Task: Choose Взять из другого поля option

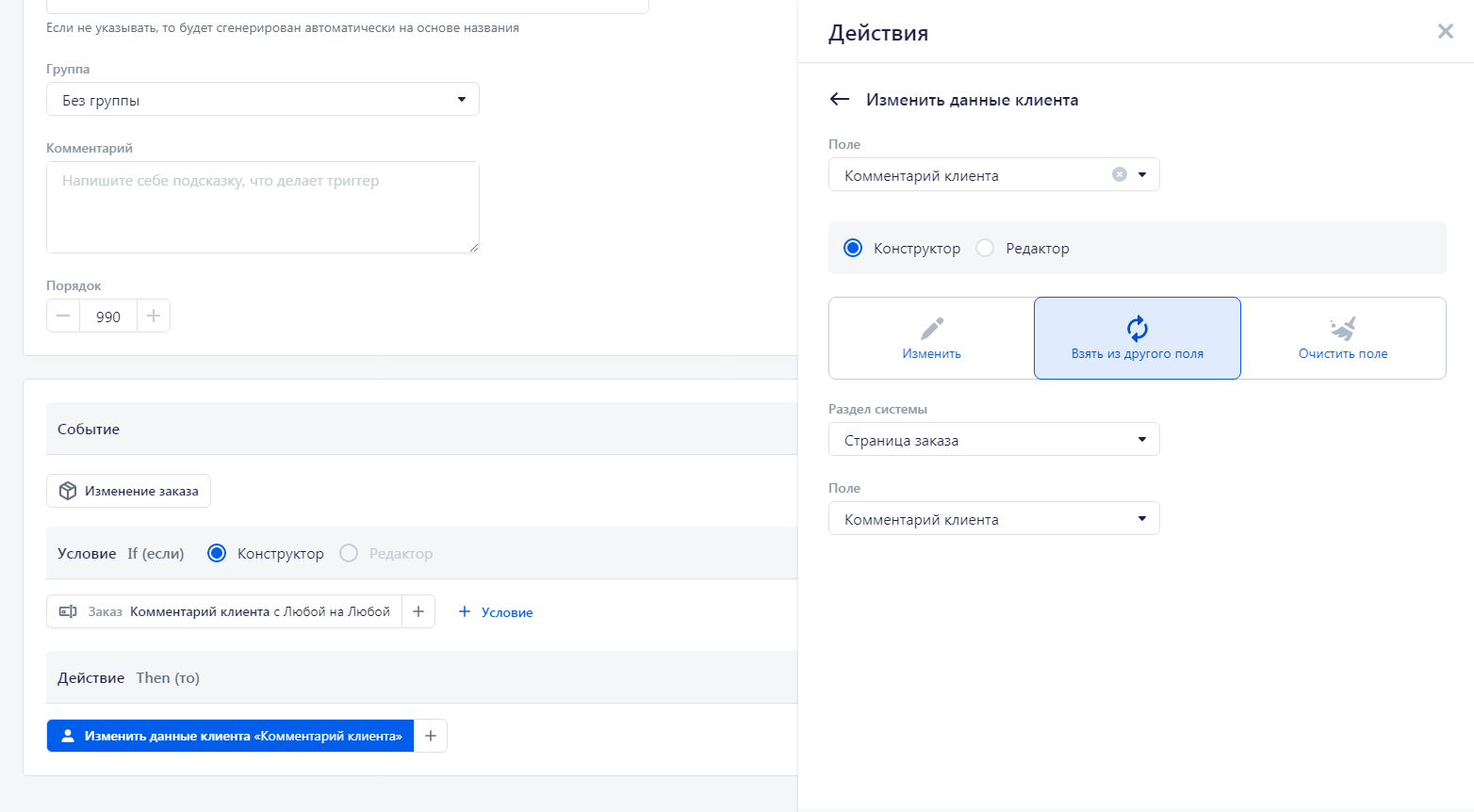Action: coord(1137,338)
